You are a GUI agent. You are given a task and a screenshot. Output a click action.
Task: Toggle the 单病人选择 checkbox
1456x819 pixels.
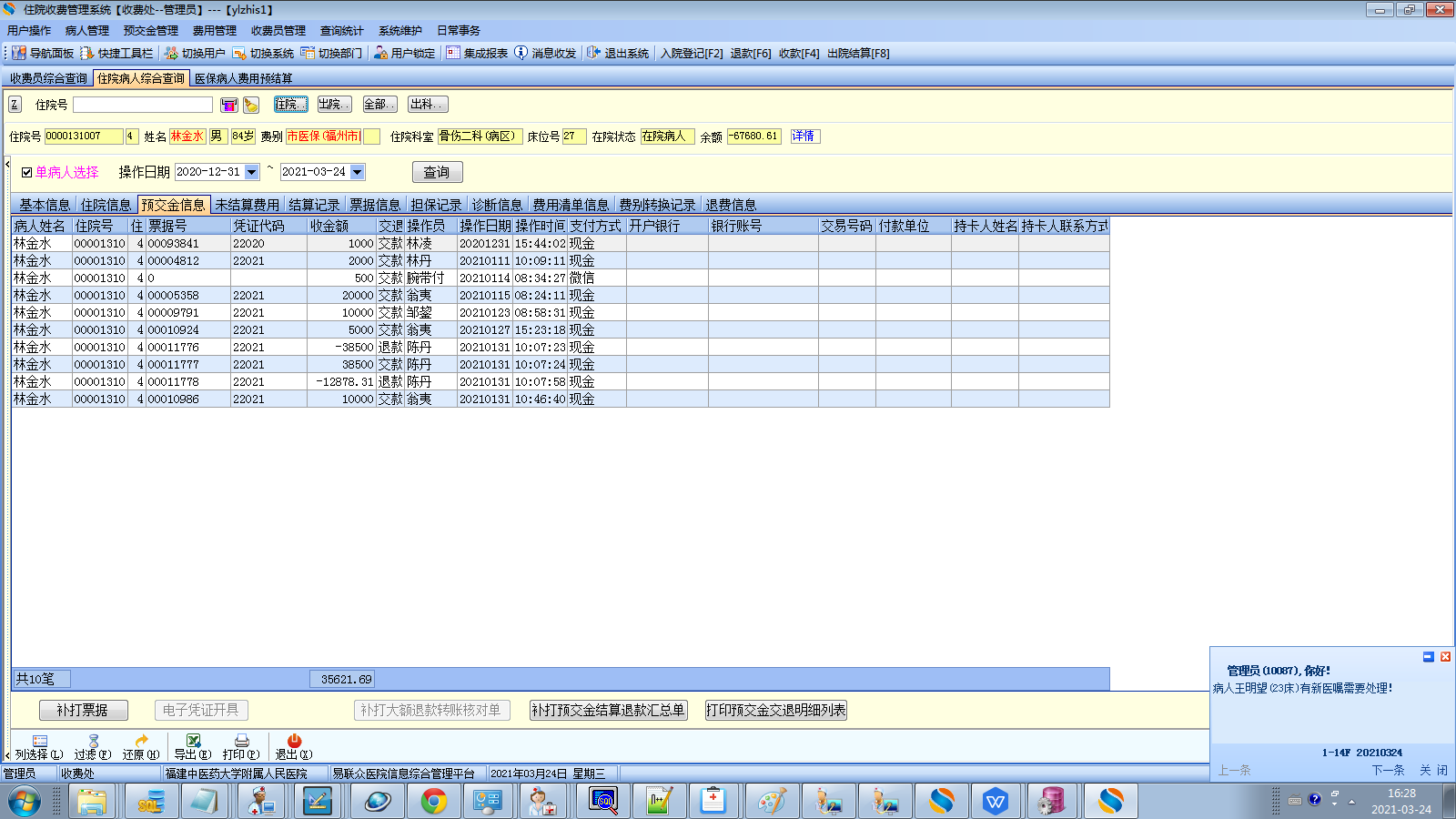pyautogui.click(x=27, y=172)
